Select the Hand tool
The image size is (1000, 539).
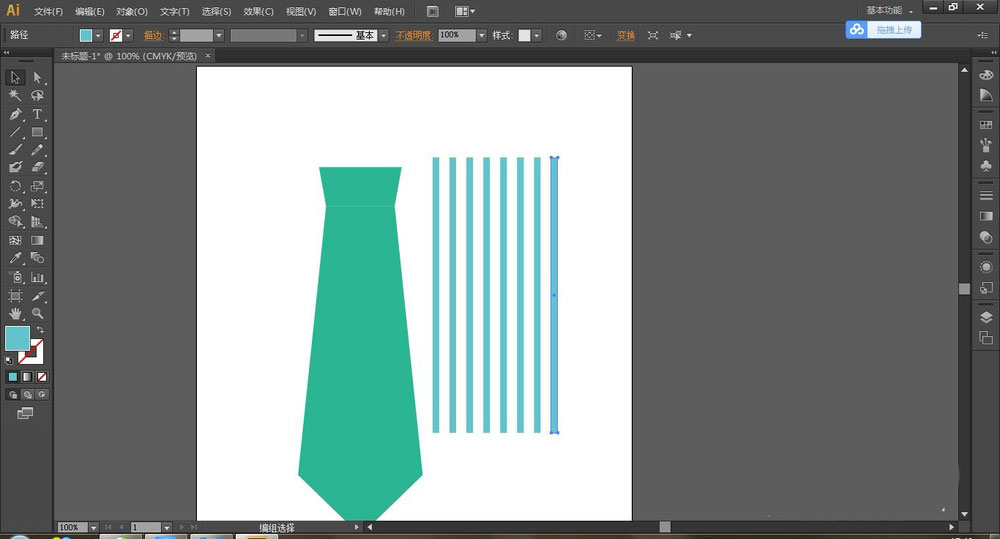16,313
